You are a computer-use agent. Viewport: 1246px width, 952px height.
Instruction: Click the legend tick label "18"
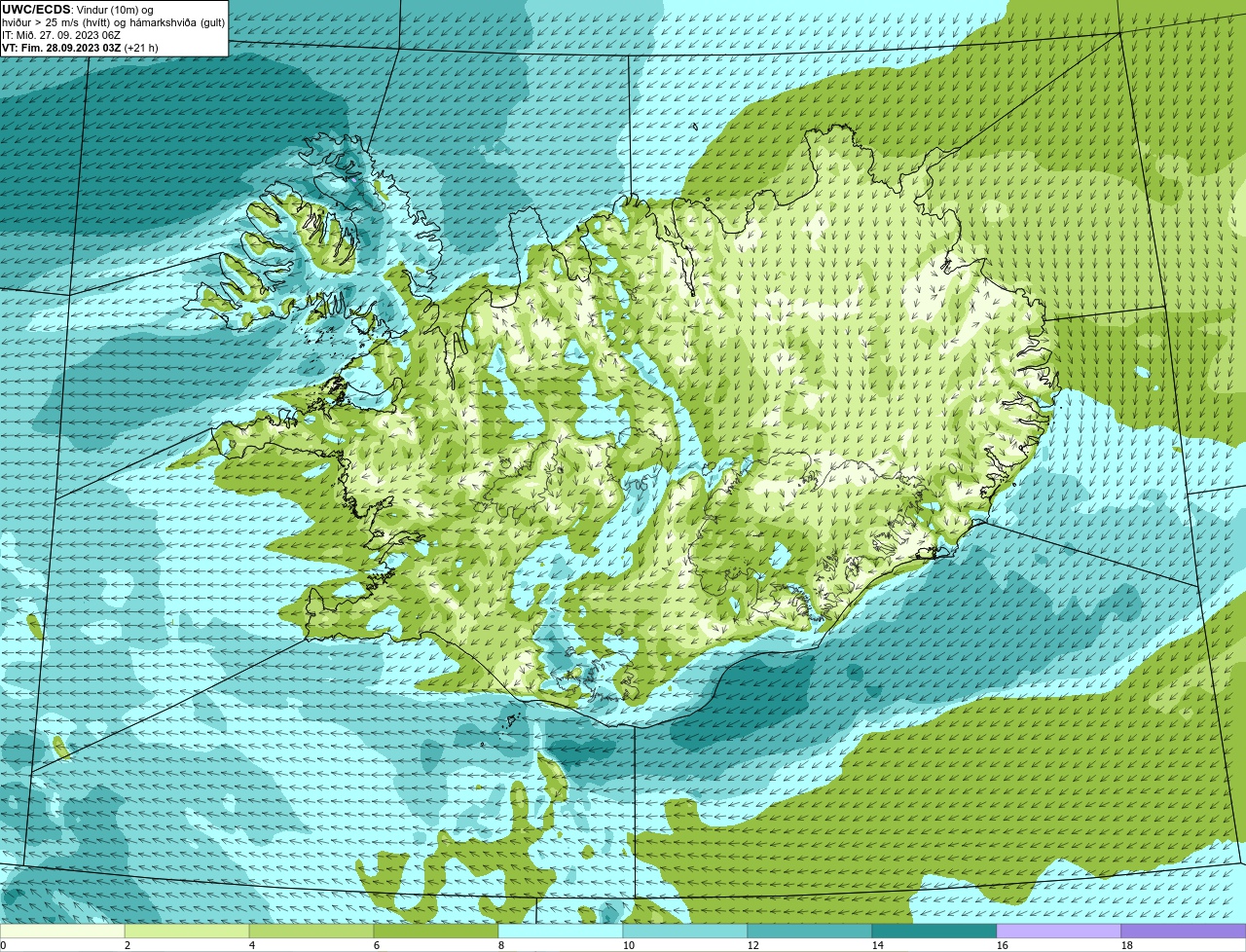[x=1127, y=945]
